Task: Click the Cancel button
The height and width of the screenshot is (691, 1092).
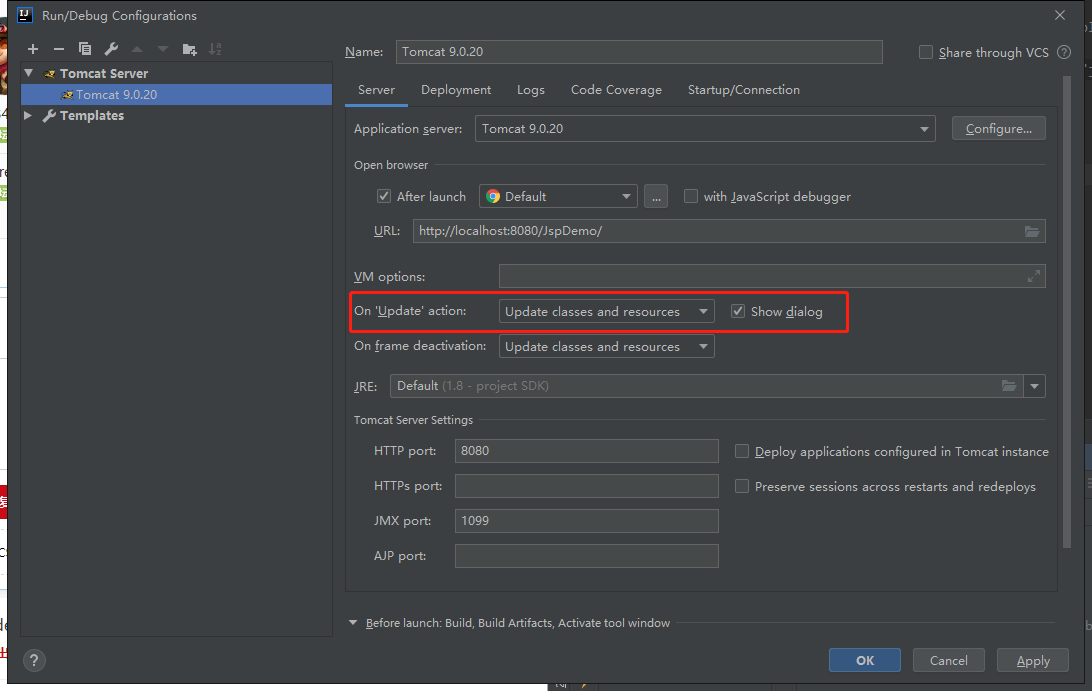Action: (949, 660)
